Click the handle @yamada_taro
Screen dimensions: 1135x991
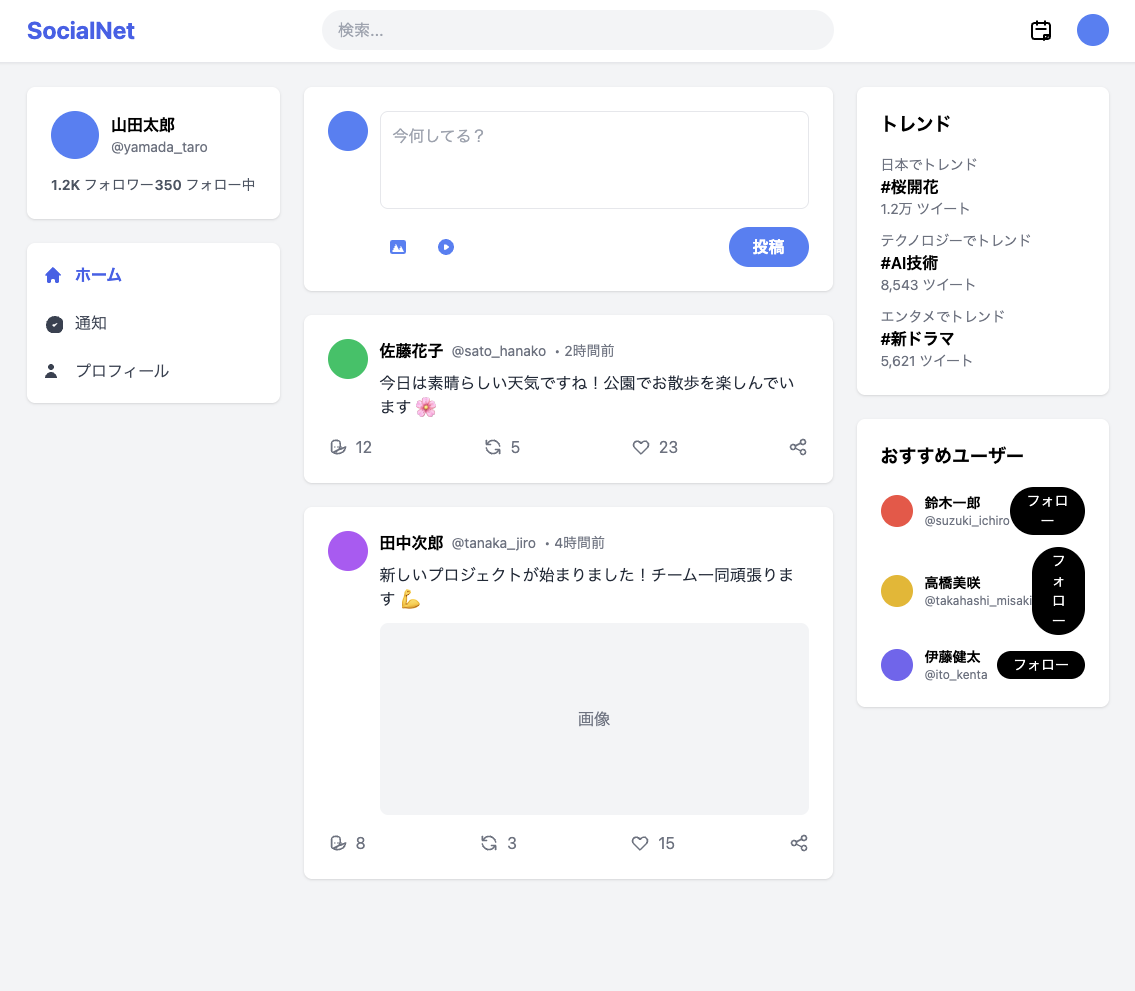[159, 147]
